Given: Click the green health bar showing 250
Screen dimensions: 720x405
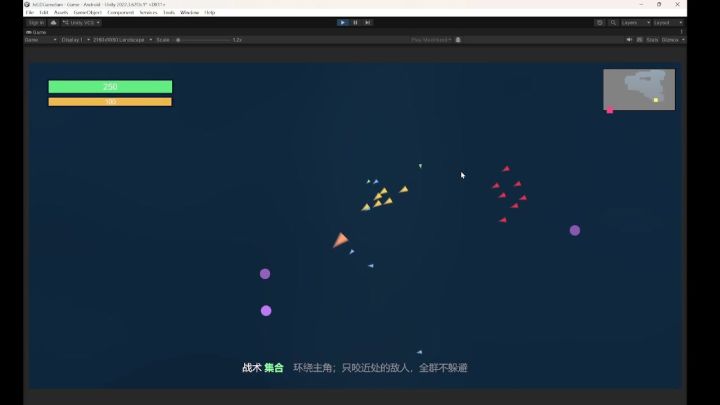Looking at the screenshot, I should 110,87.
